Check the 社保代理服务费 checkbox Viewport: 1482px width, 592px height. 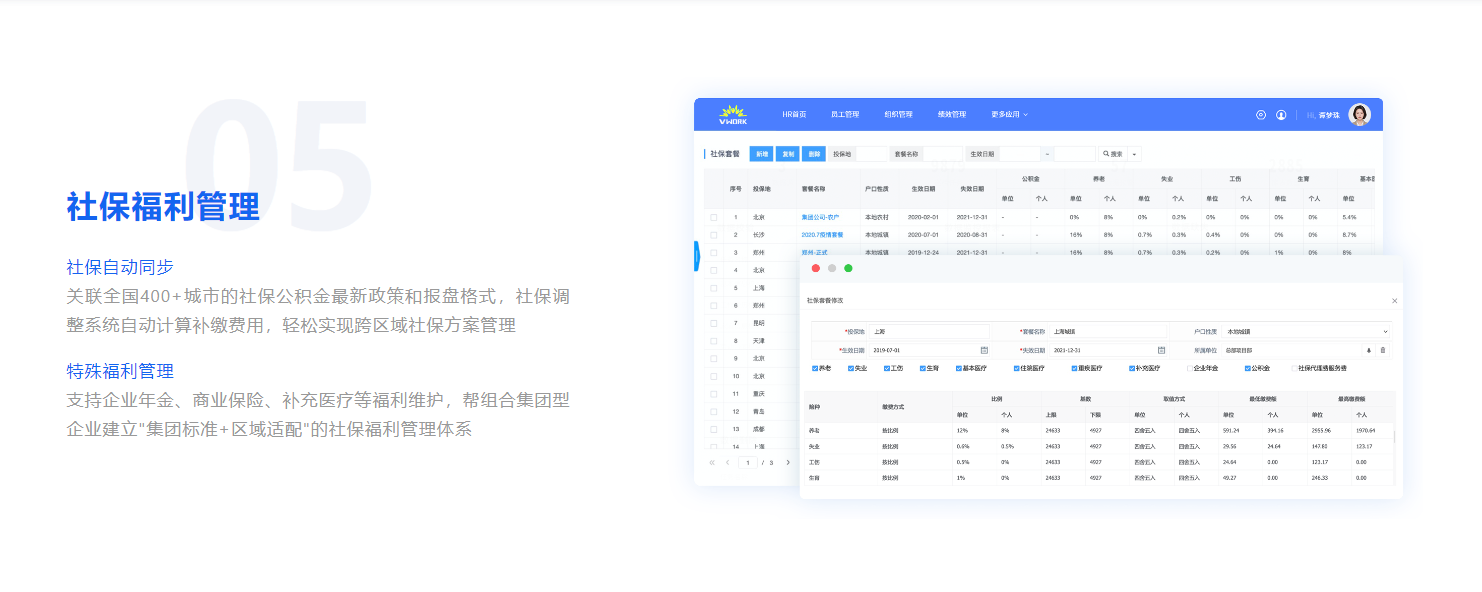(x=1294, y=368)
